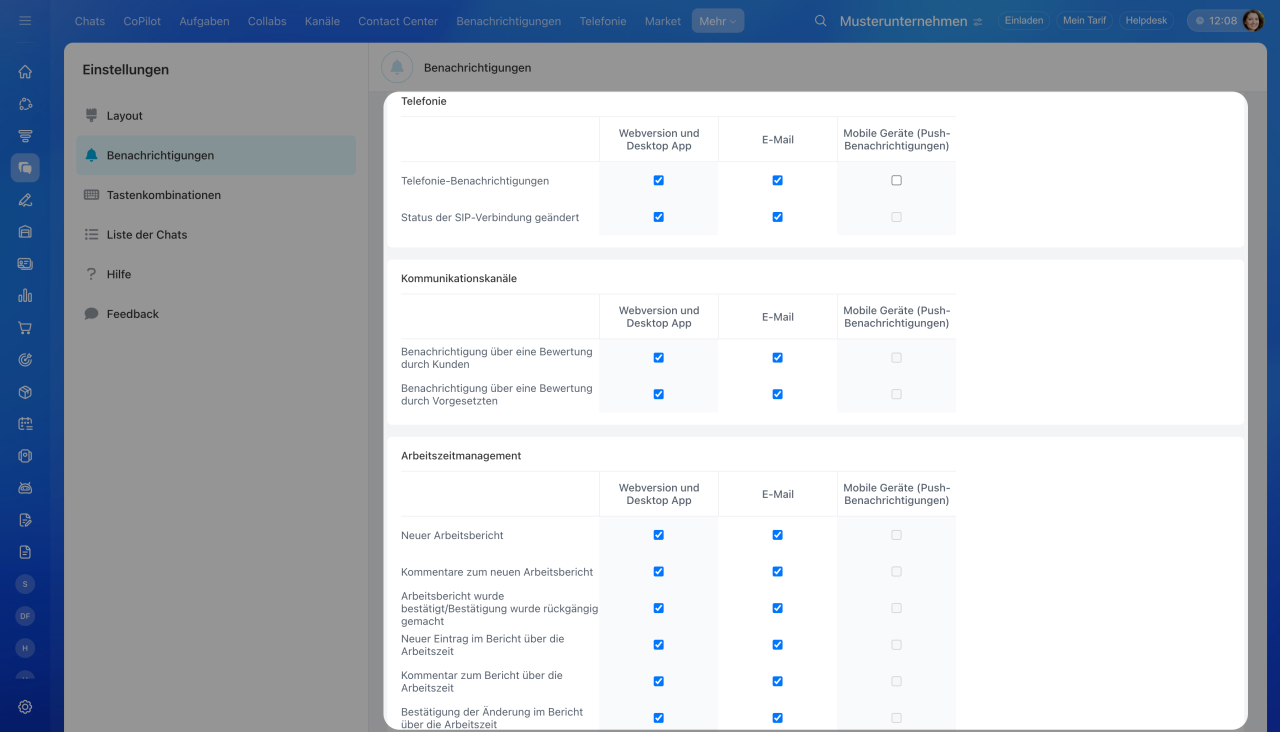The image size is (1280, 732).
Task: Uncheck E-Mail for Status der SIP-Verbindung geändert
Action: (777, 217)
